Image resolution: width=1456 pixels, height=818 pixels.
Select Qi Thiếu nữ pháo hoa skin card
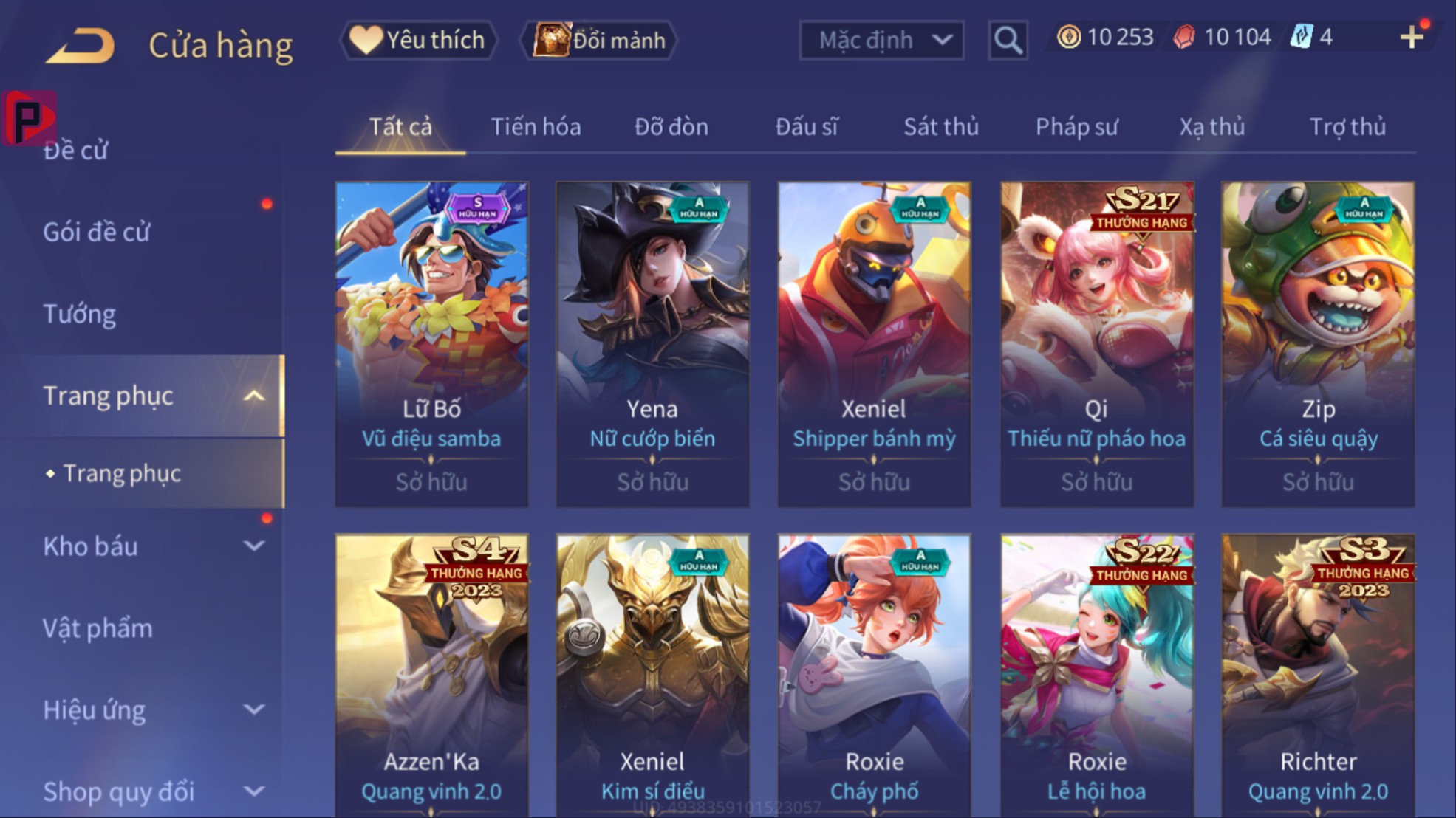pyautogui.click(x=1096, y=344)
